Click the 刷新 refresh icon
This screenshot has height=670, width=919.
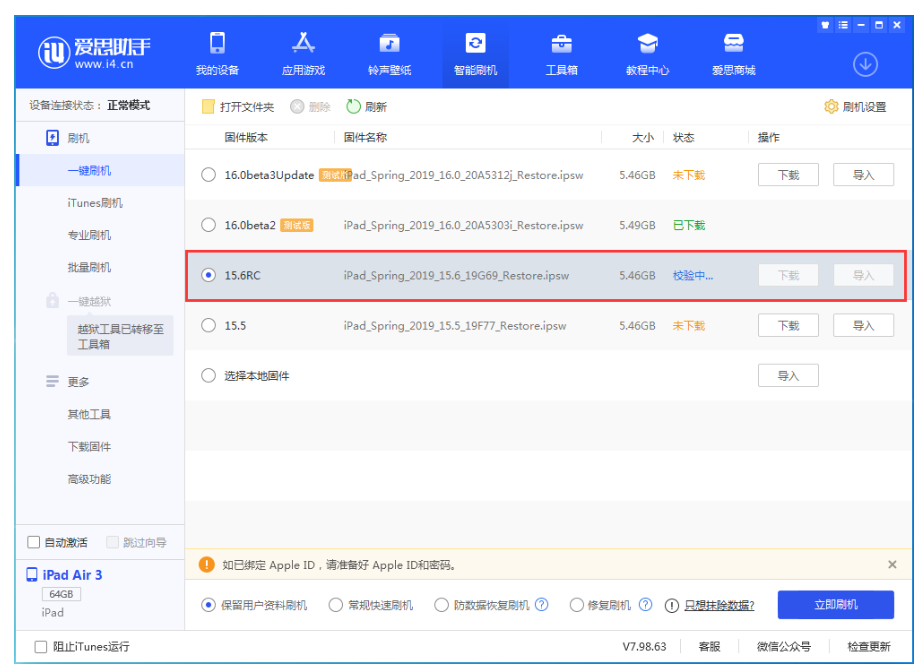(353, 107)
